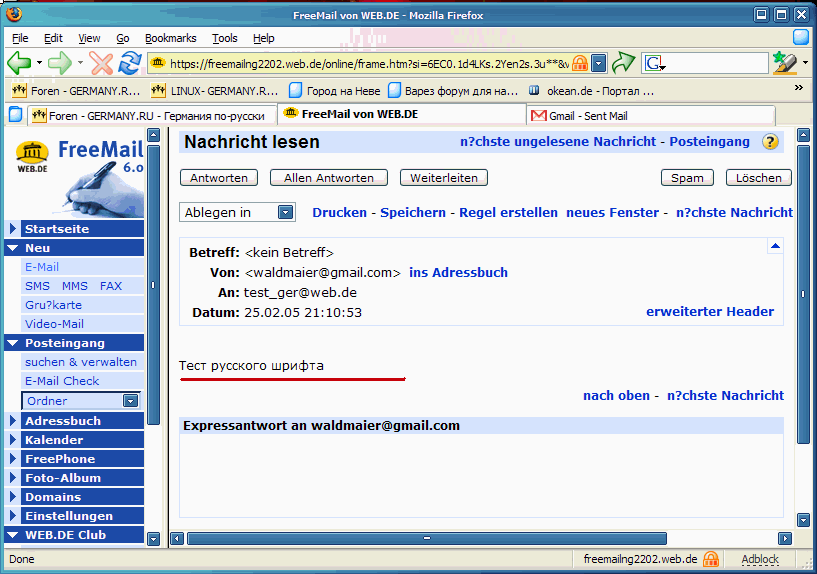
Task: Open the E-Mail link under Neu
Action: click(x=42, y=267)
